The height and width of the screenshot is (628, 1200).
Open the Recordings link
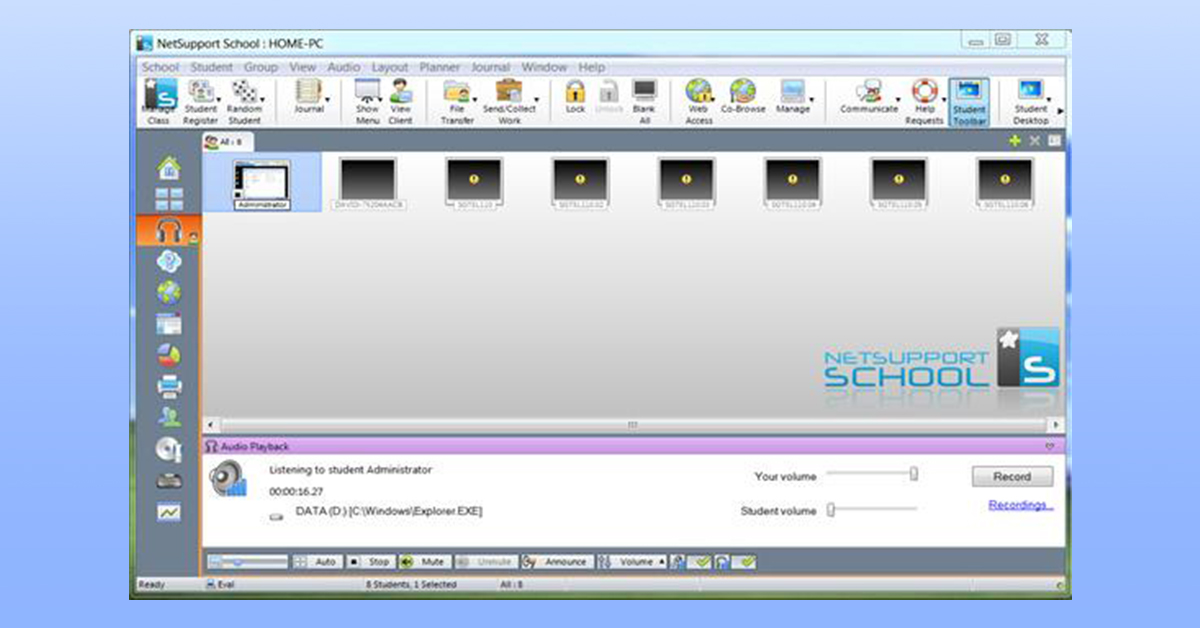[1020, 505]
